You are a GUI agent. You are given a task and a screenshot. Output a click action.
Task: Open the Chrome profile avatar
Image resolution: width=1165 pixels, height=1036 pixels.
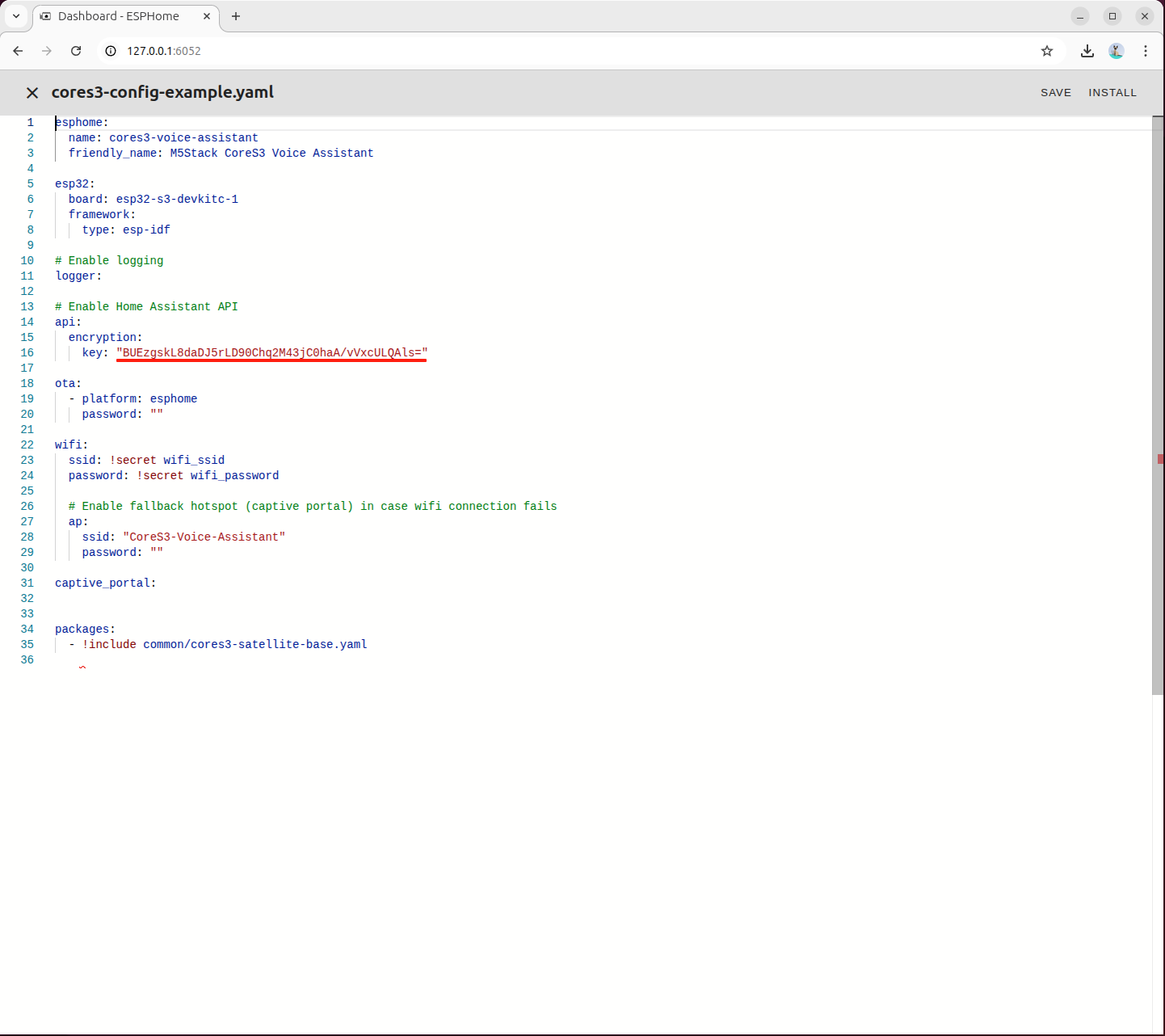[x=1116, y=51]
